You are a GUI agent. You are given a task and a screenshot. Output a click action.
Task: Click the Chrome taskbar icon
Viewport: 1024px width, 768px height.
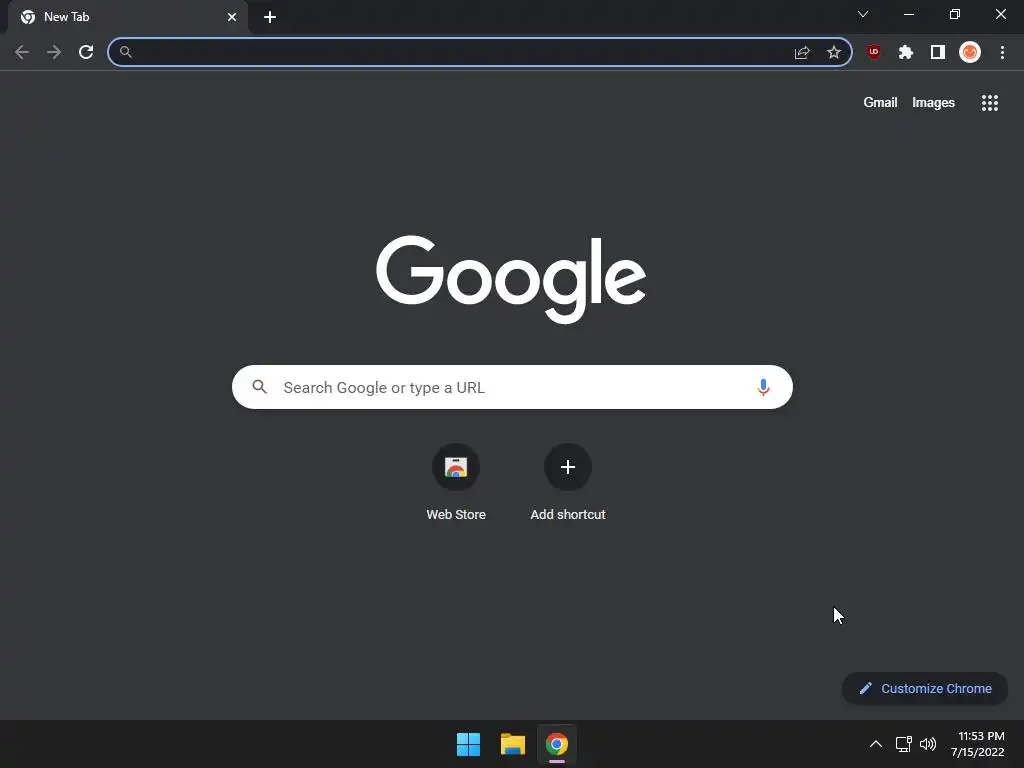(557, 744)
